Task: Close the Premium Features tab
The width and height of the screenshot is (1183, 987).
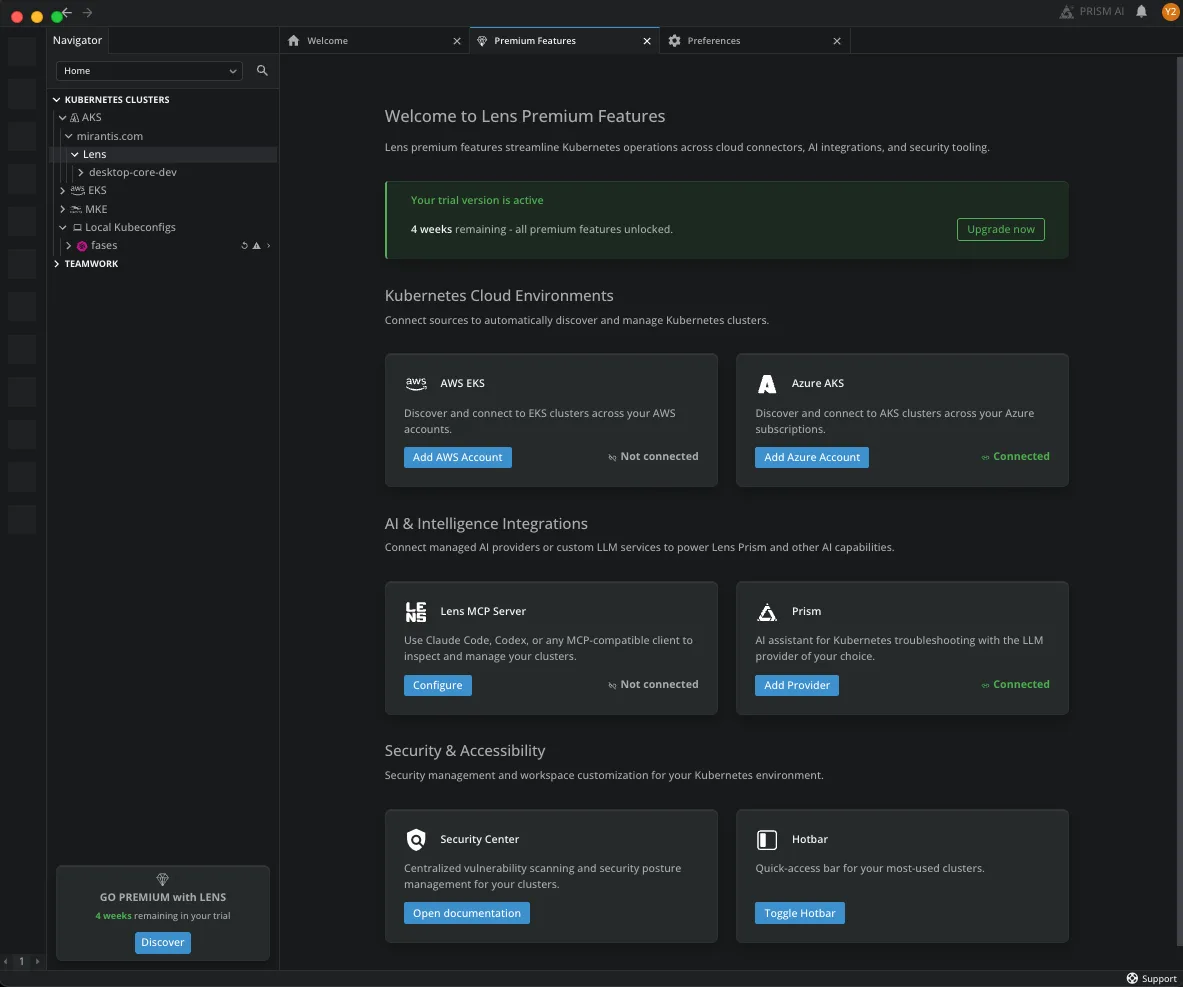Action: [x=647, y=42]
